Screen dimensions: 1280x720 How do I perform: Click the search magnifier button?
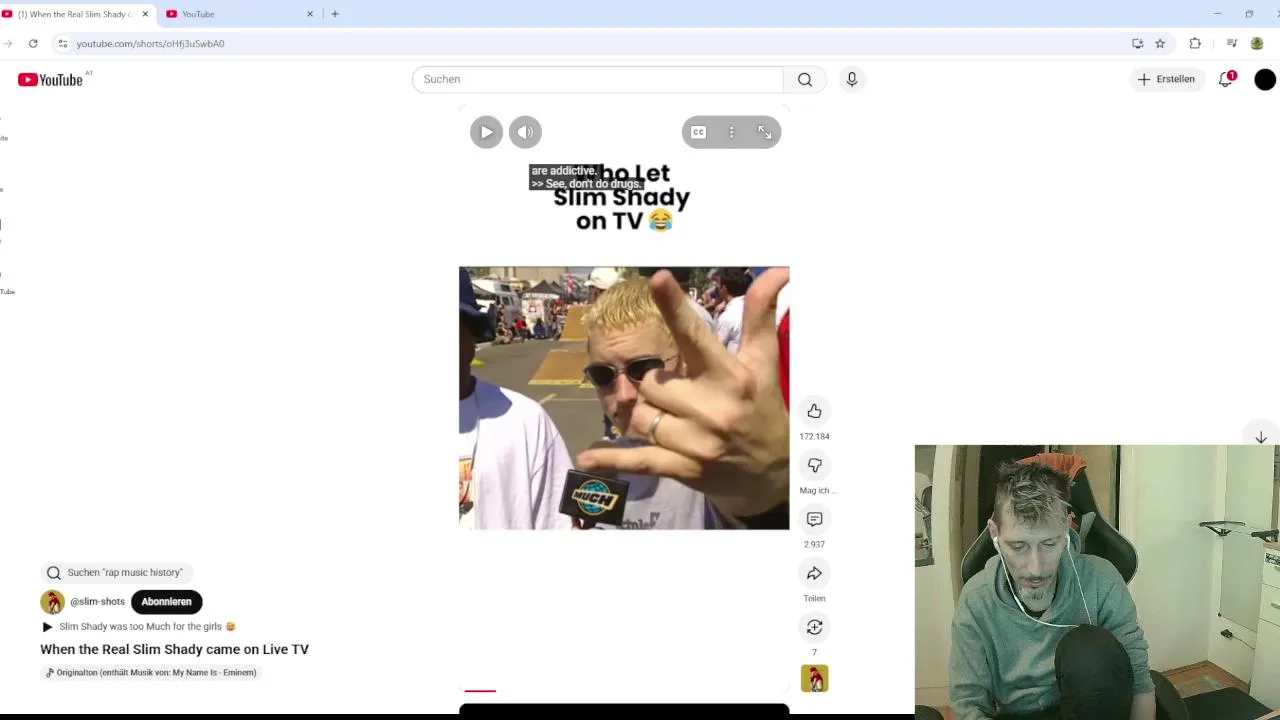(x=805, y=79)
